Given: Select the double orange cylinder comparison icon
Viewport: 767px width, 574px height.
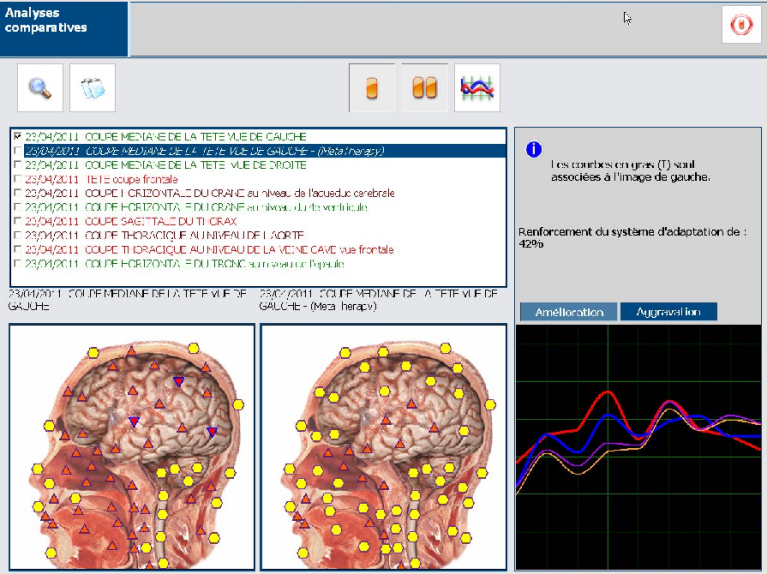Looking at the screenshot, I should pos(424,88).
